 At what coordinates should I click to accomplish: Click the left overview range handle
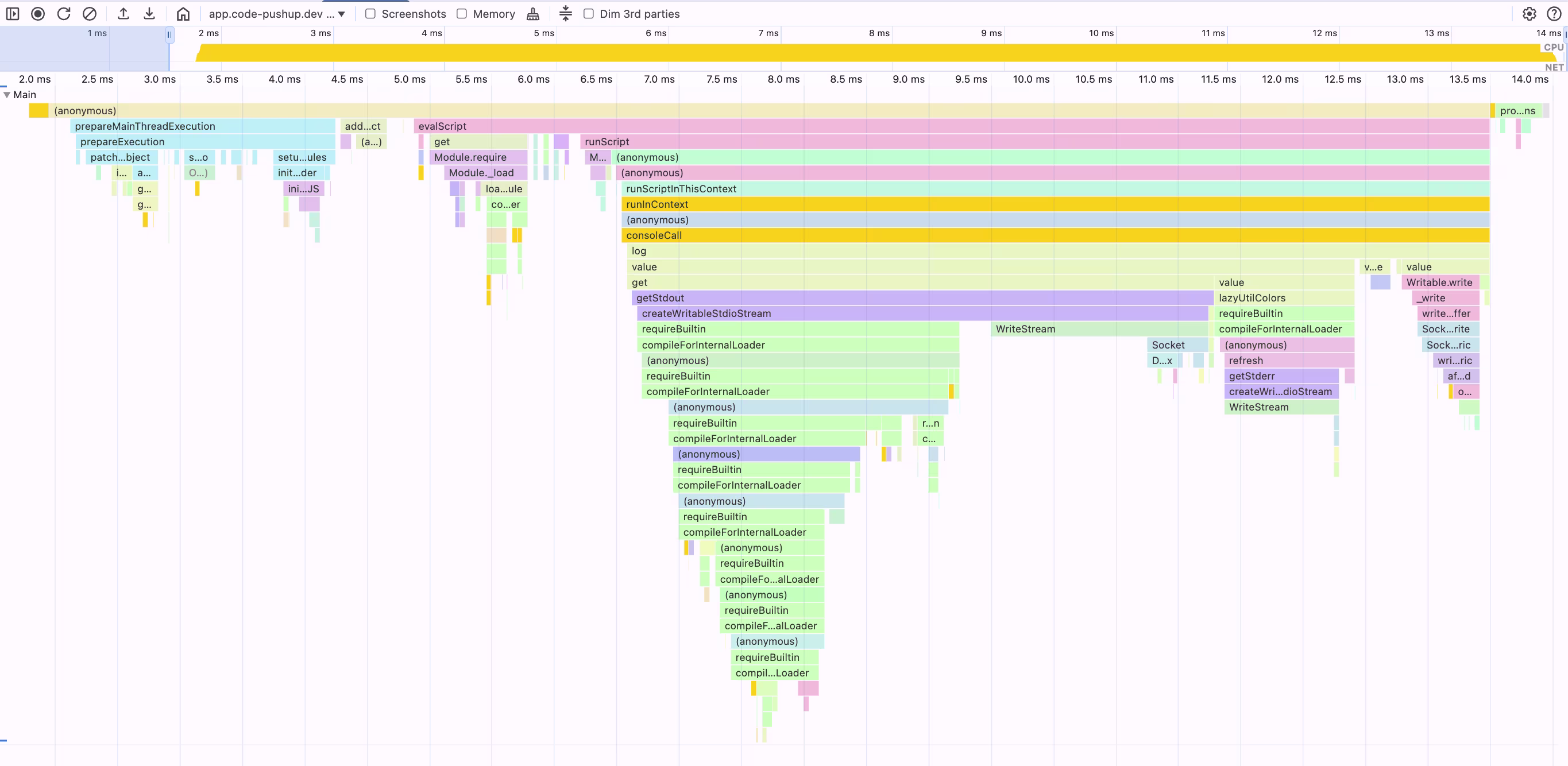click(169, 34)
